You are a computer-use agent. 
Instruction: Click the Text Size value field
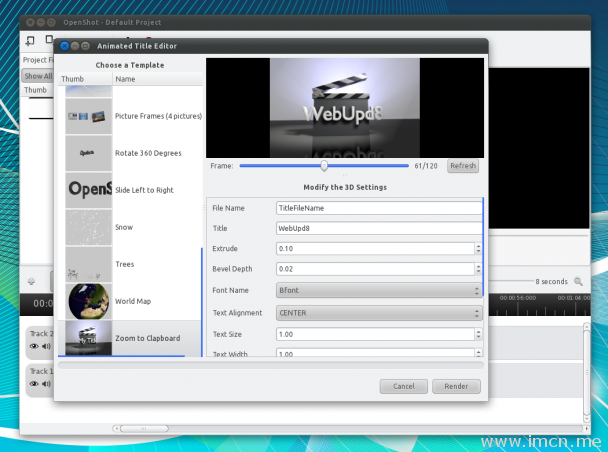tap(375, 334)
